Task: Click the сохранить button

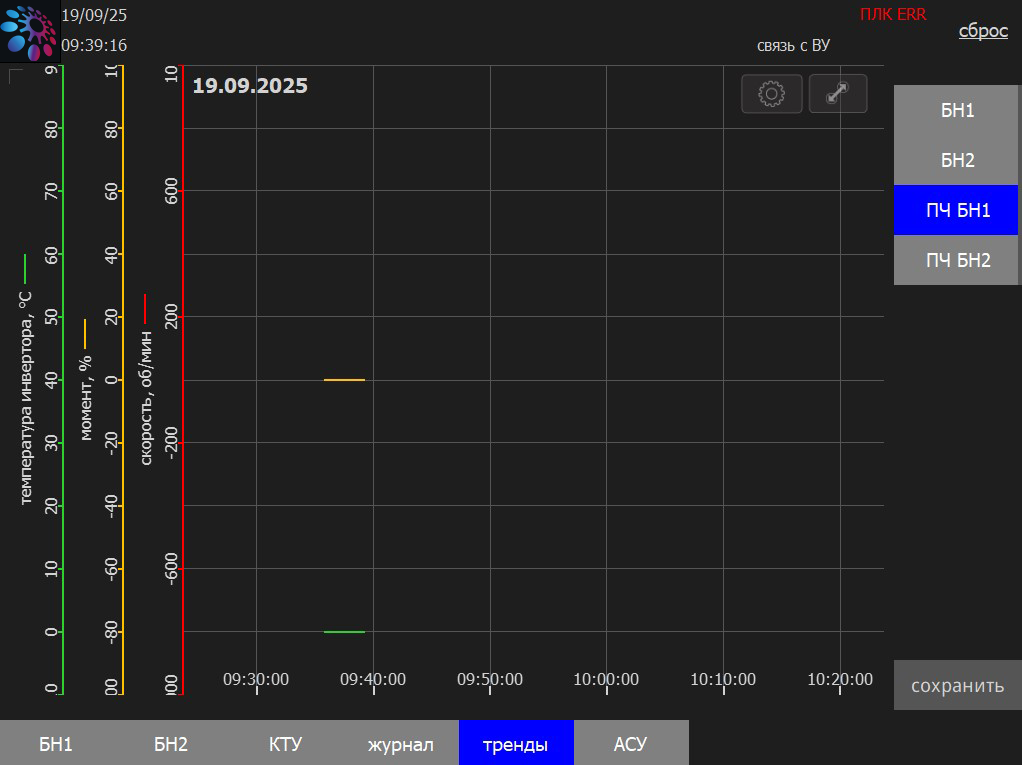Action: point(957,686)
